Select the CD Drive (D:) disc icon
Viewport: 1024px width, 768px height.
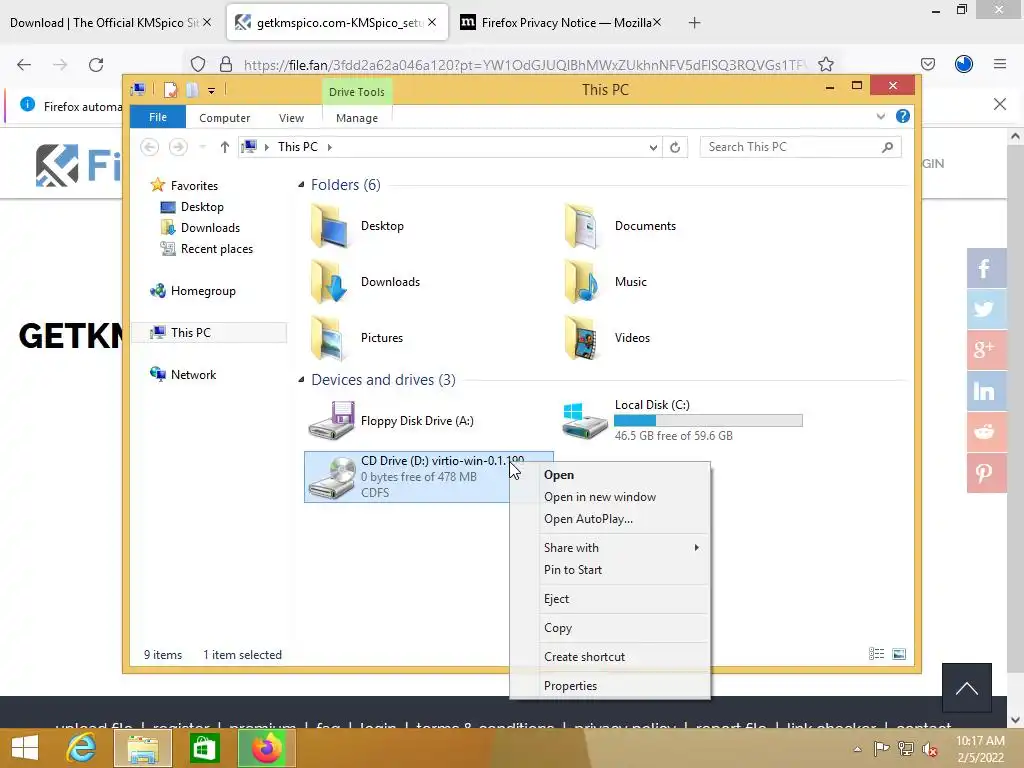[332, 477]
